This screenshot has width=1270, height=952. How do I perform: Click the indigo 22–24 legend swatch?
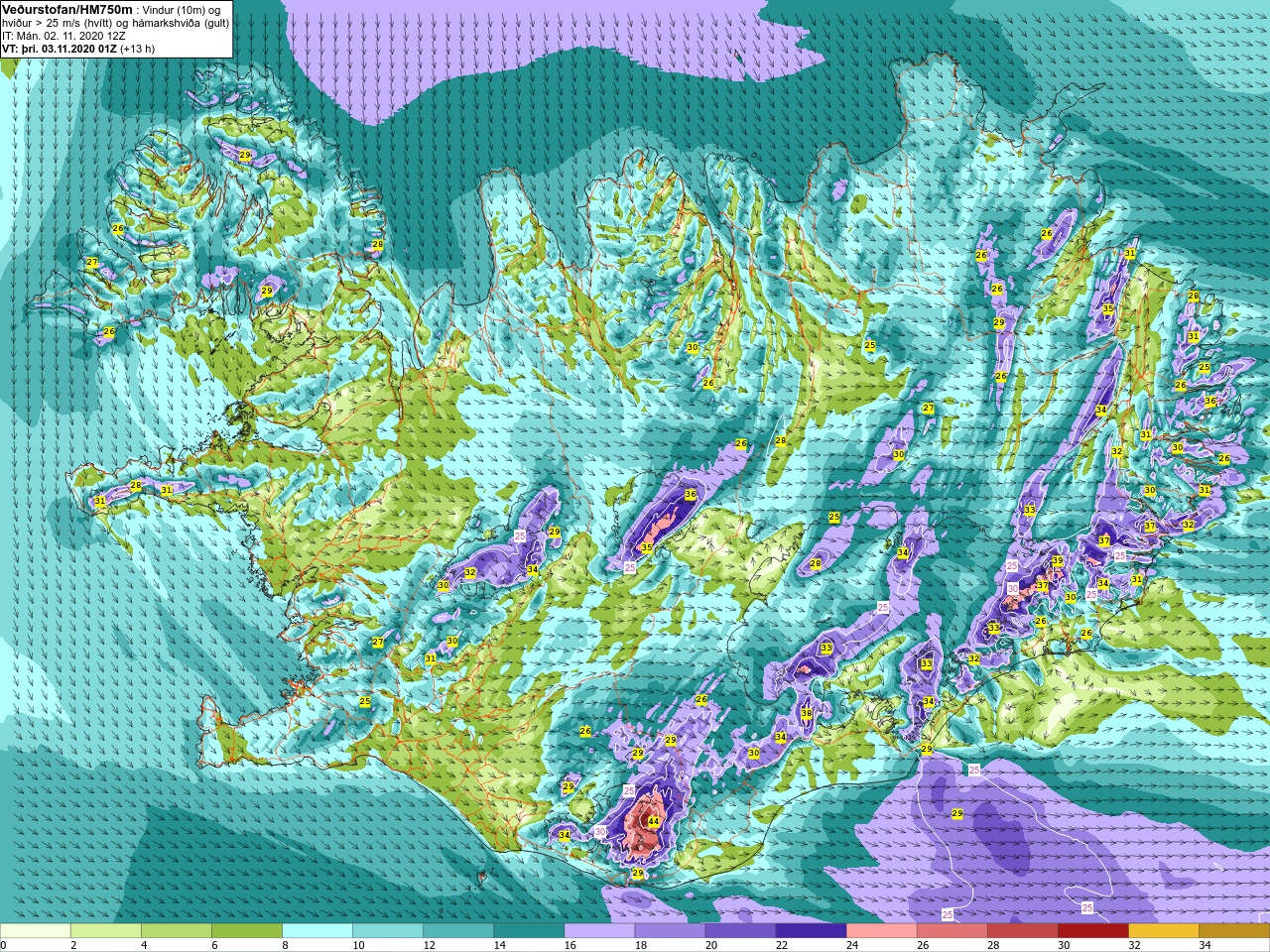(x=811, y=931)
